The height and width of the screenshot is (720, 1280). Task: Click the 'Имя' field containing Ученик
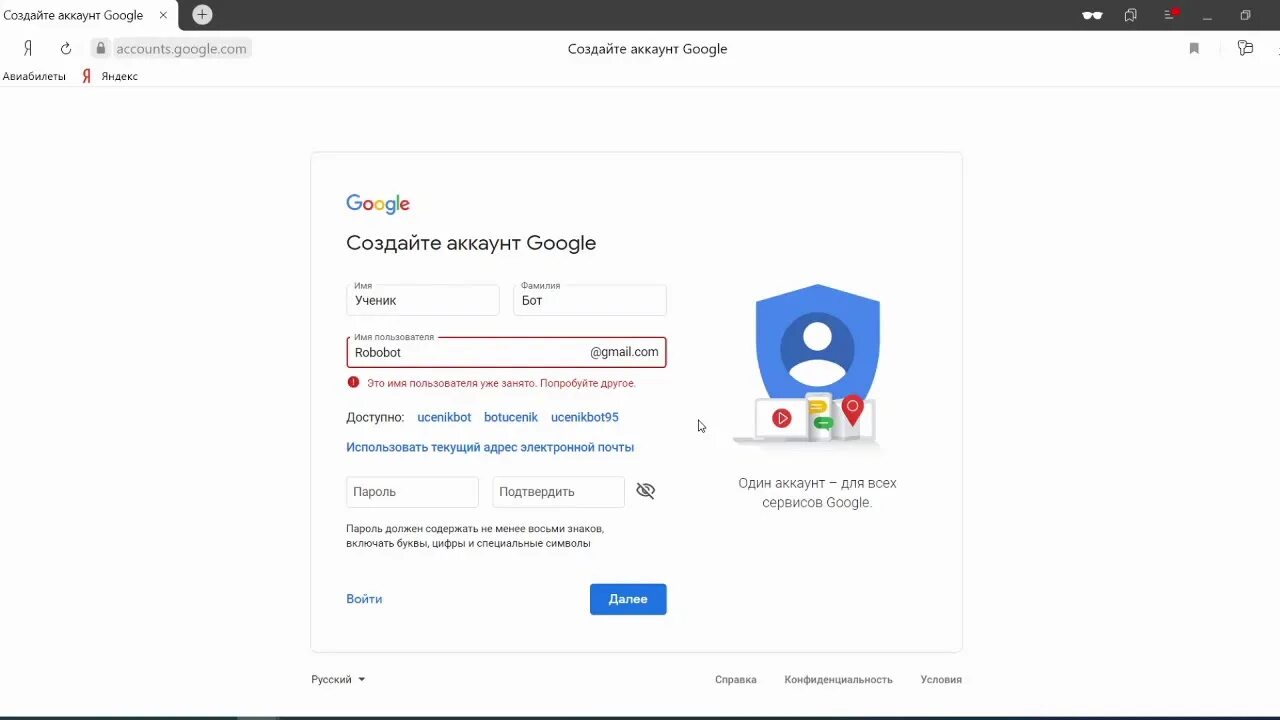(x=423, y=300)
